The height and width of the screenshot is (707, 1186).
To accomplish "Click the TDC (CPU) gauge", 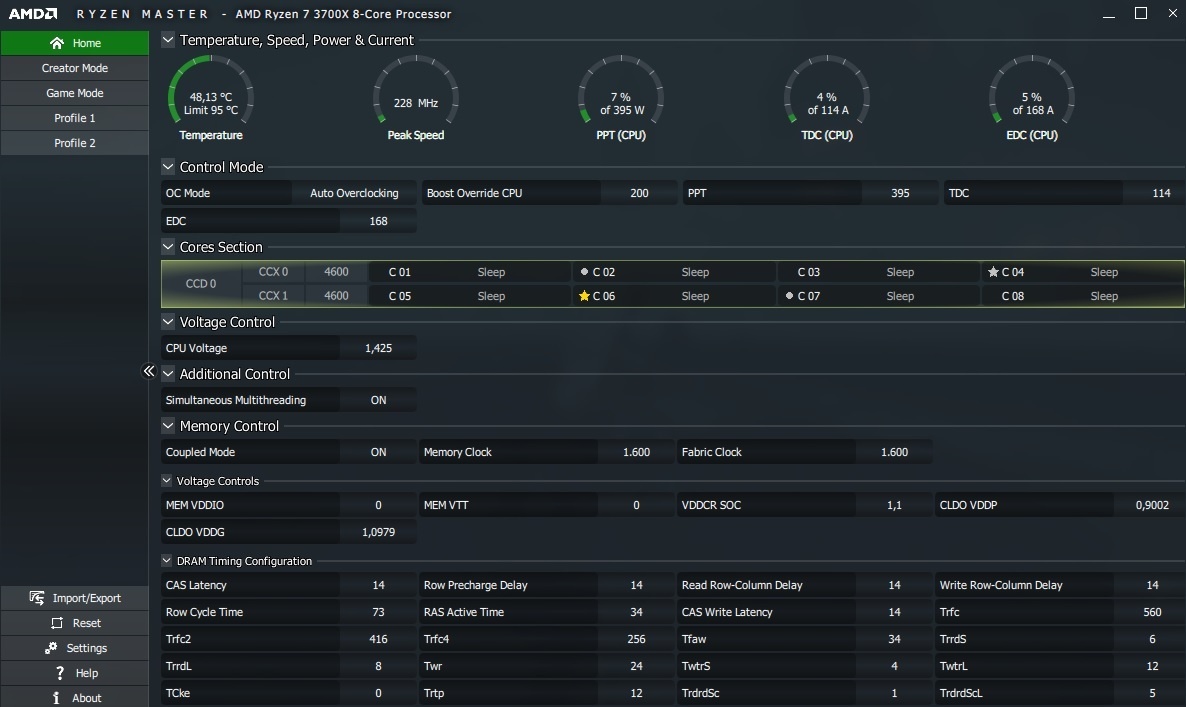I will point(827,91).
